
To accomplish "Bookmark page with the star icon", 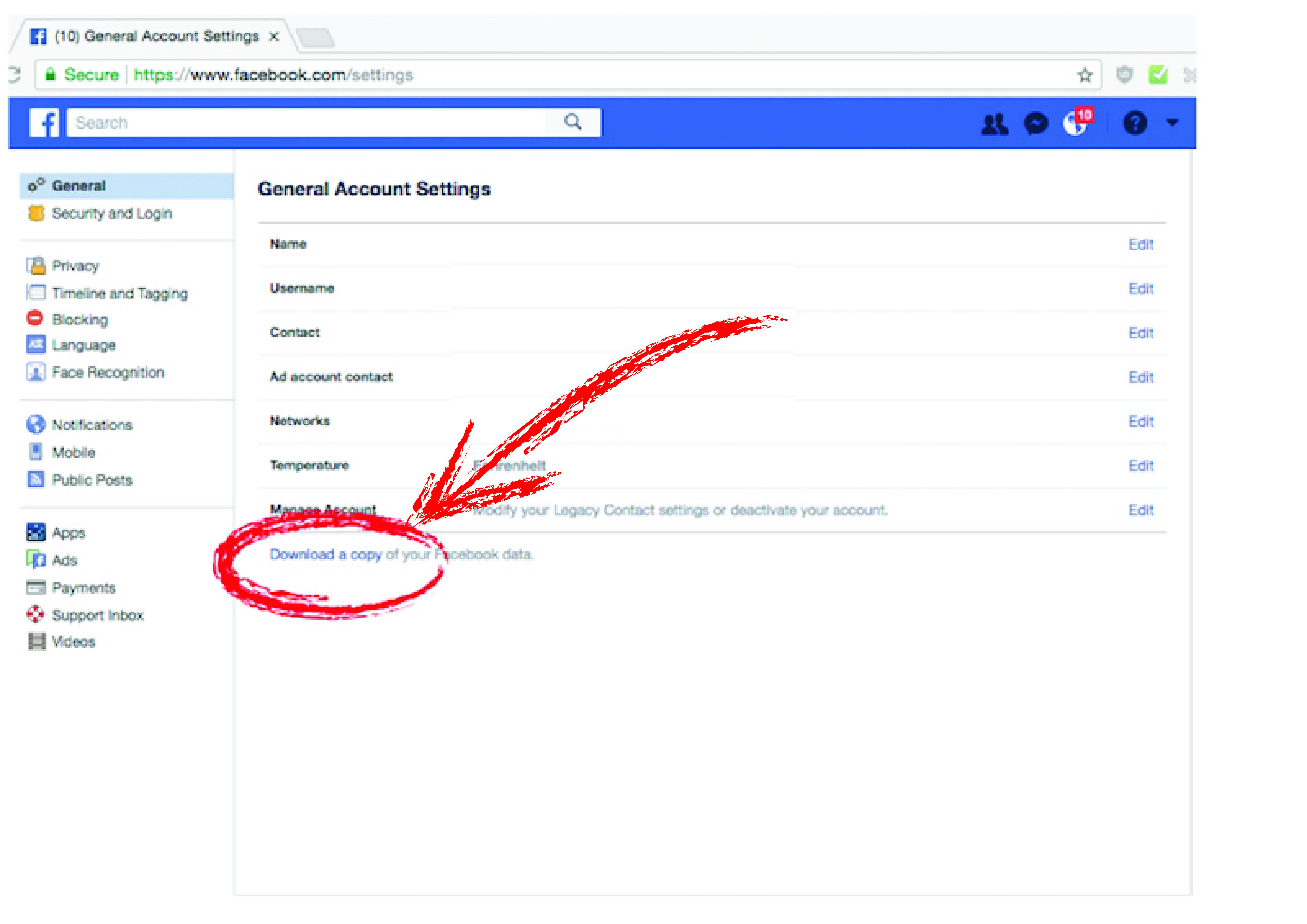I will click(1085, 75).
